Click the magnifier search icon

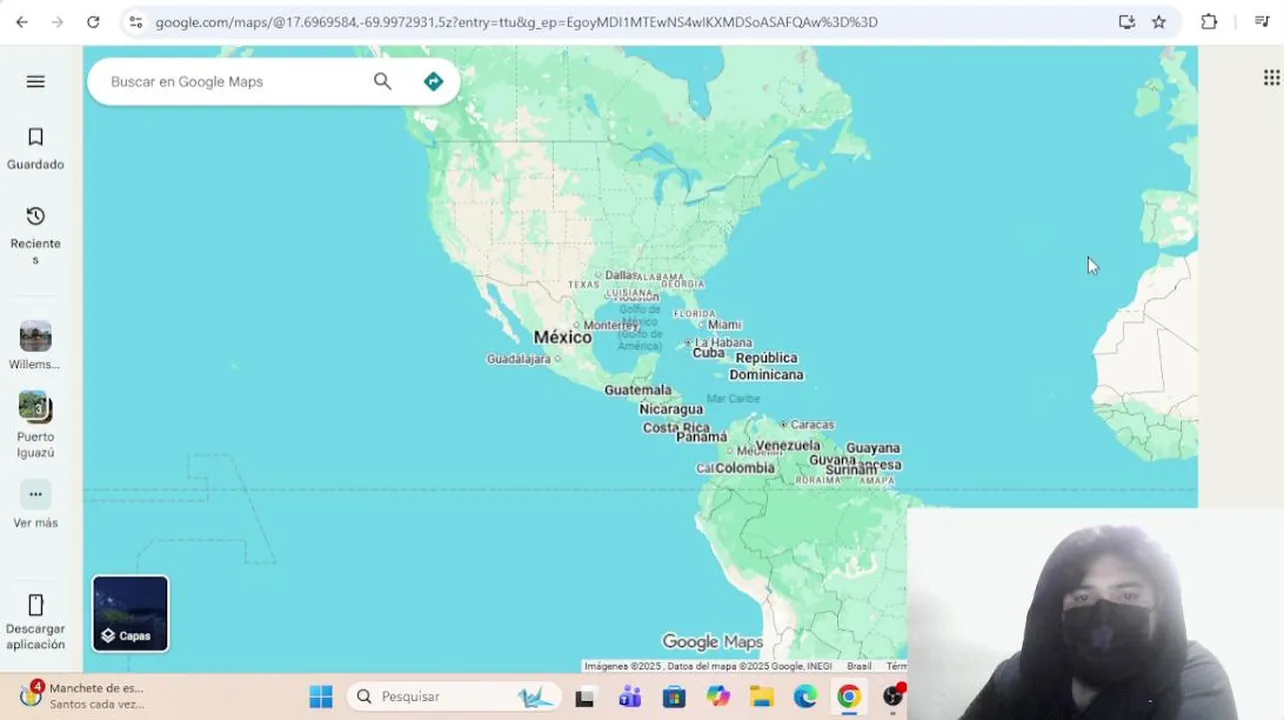pos(382,81)
